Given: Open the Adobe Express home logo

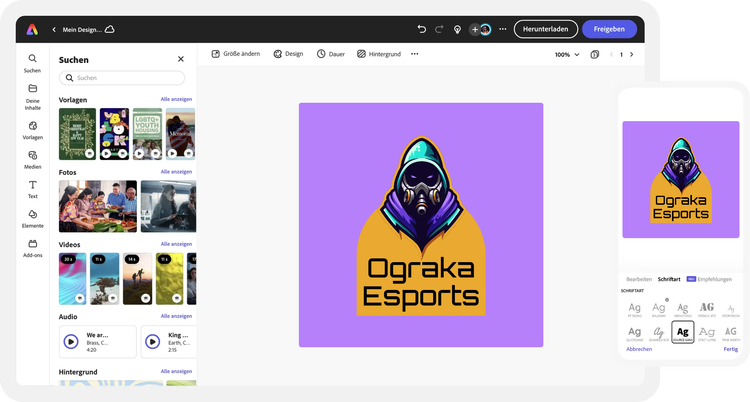Looking at the screenshot, I should pyautogui.click(x=32, y=29).
